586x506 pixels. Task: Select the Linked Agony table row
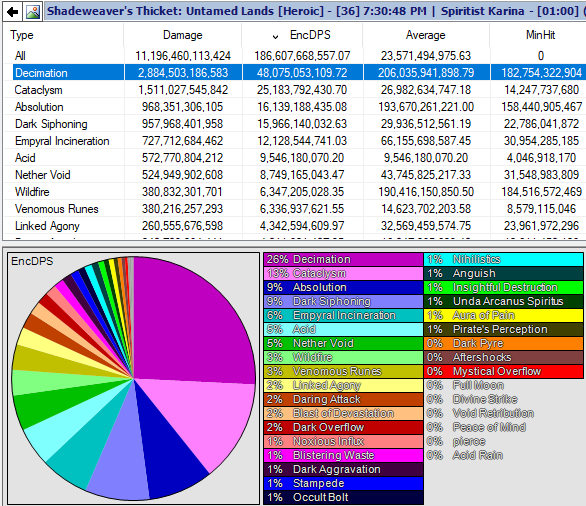pos(294,226)
